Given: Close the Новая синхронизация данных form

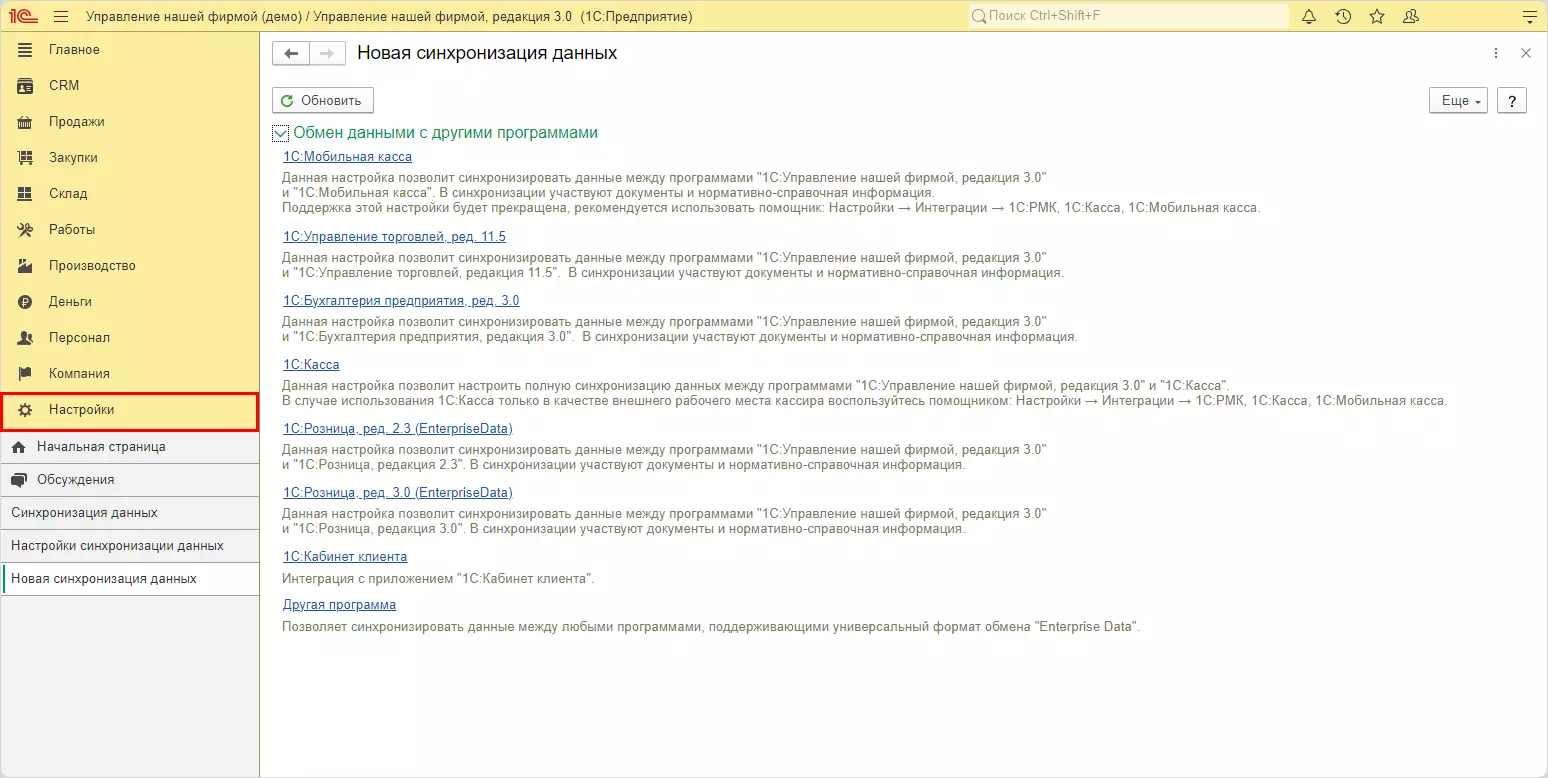Looking at the screenshot, I should (1526, 54).
